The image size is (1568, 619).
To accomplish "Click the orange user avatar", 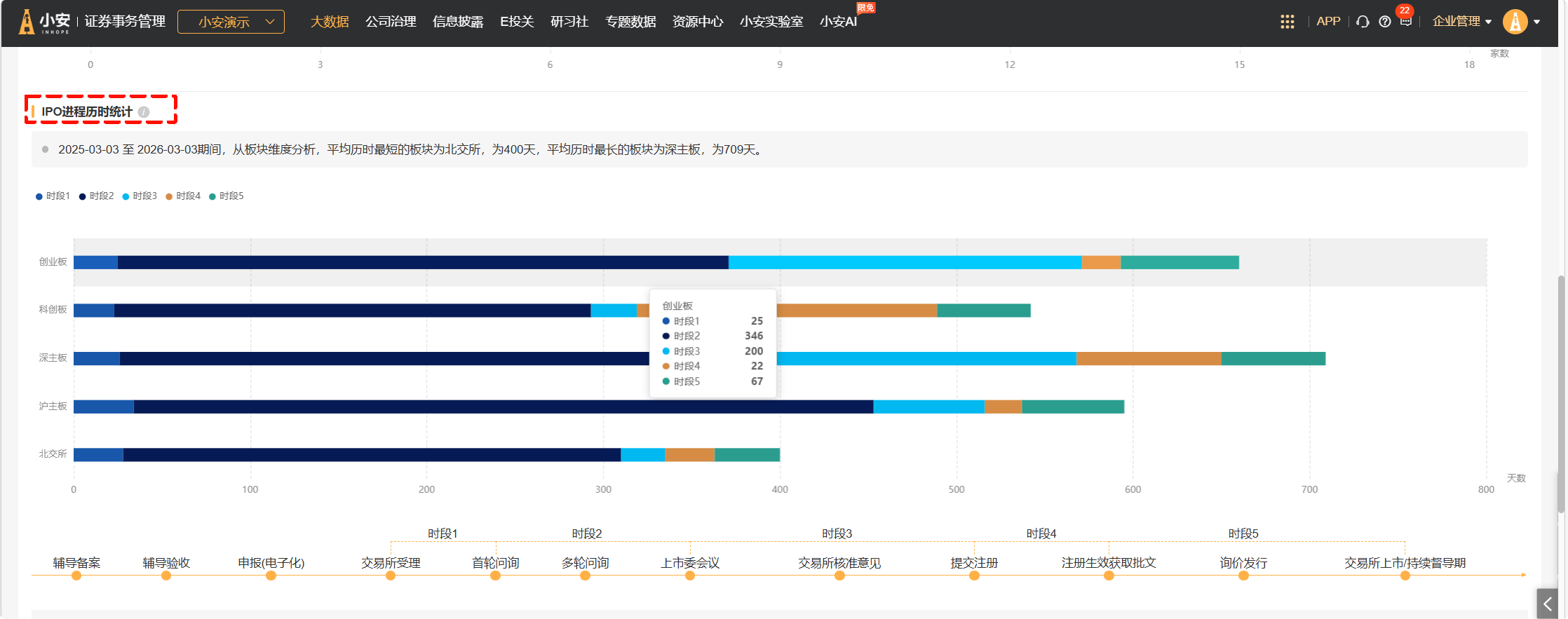I will pyautogui.click(x=1515, y=22).
